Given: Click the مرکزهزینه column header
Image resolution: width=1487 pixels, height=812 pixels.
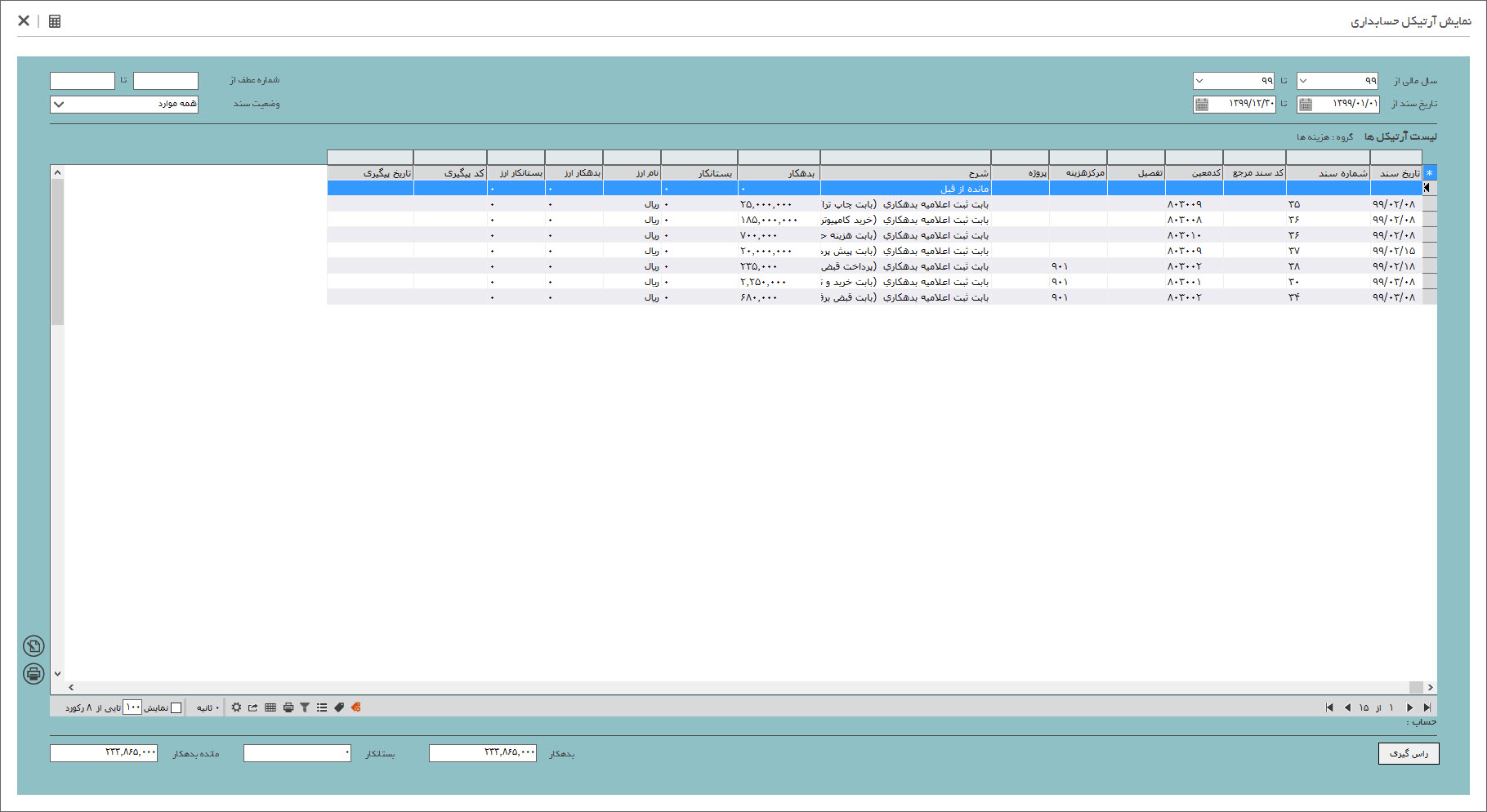Looking at the screenshot, I should click(x=1078, y=173).
